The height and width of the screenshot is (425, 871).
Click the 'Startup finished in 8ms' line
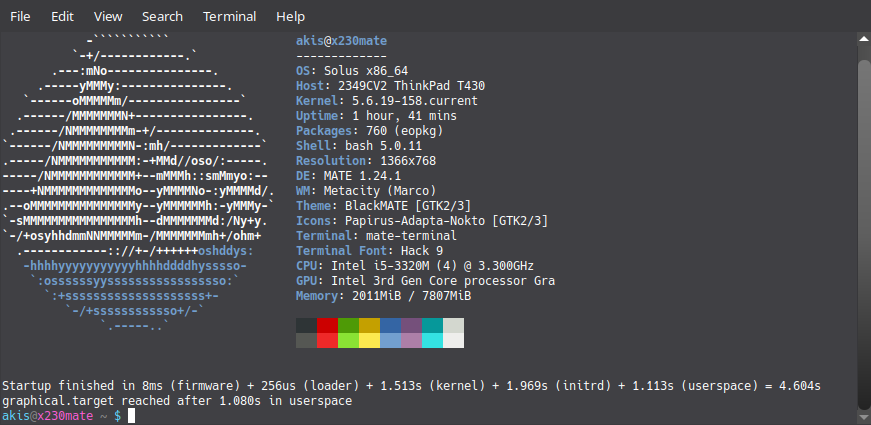click(412, 386)
